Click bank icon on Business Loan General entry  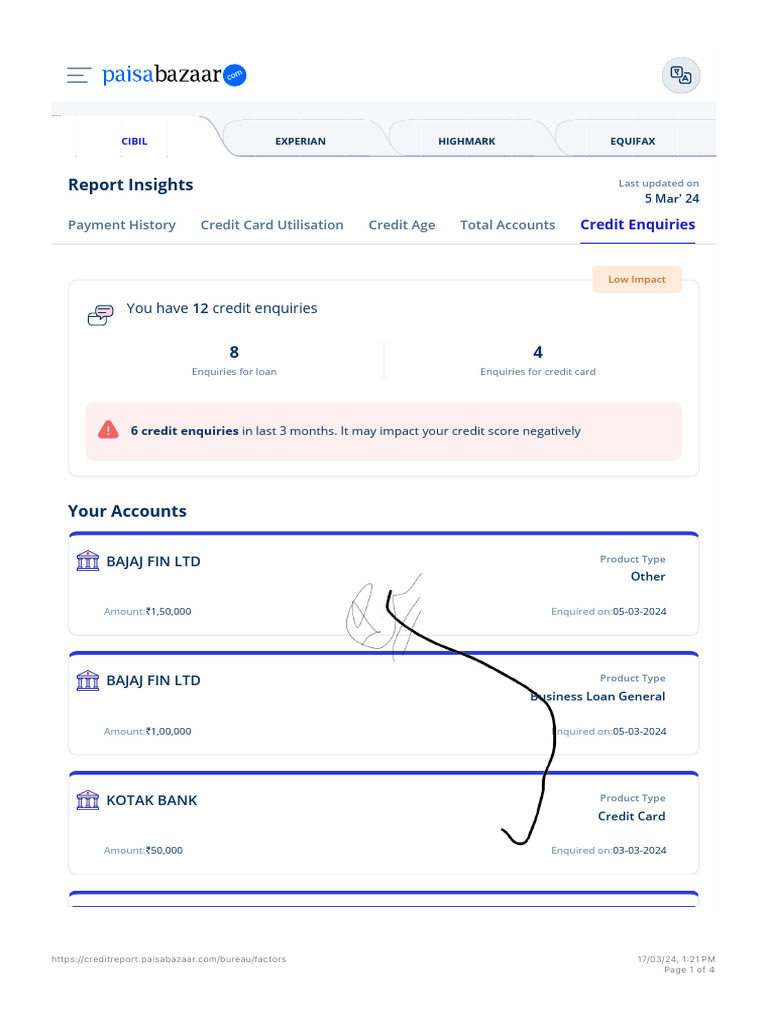tap(88, 681)
